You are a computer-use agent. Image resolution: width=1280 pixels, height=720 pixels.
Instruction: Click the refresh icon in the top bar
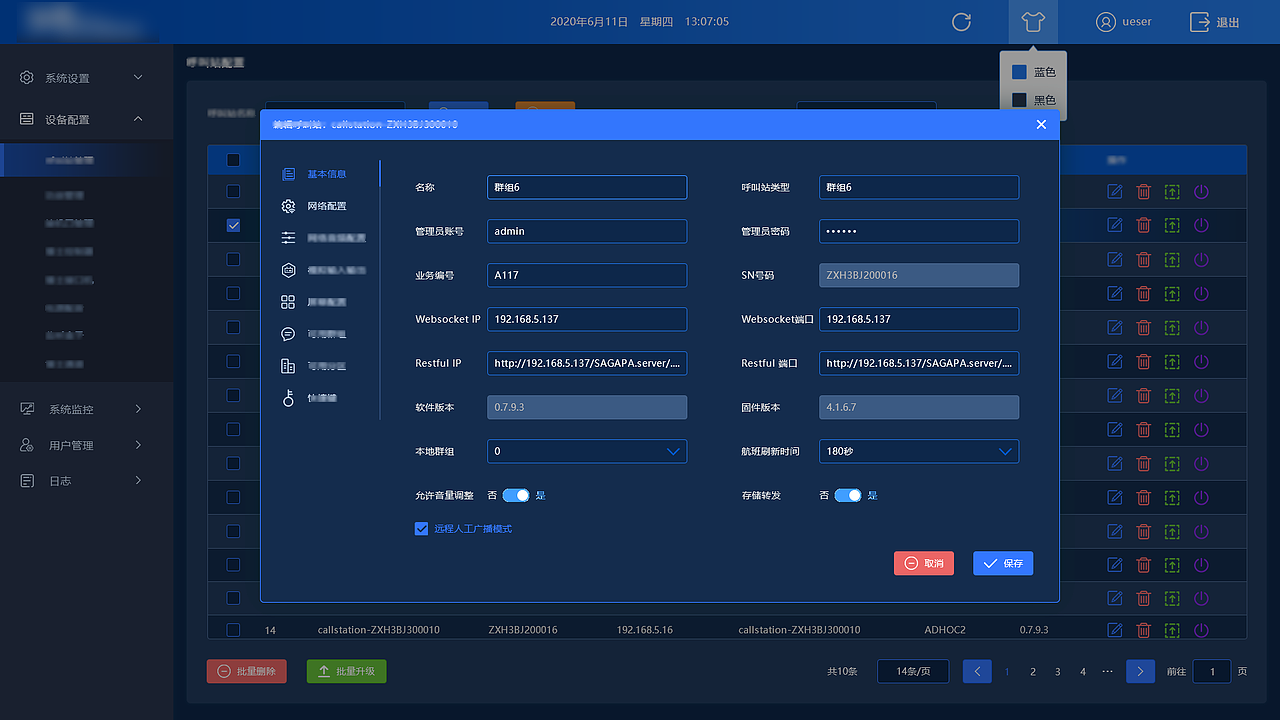click(961, 22)
